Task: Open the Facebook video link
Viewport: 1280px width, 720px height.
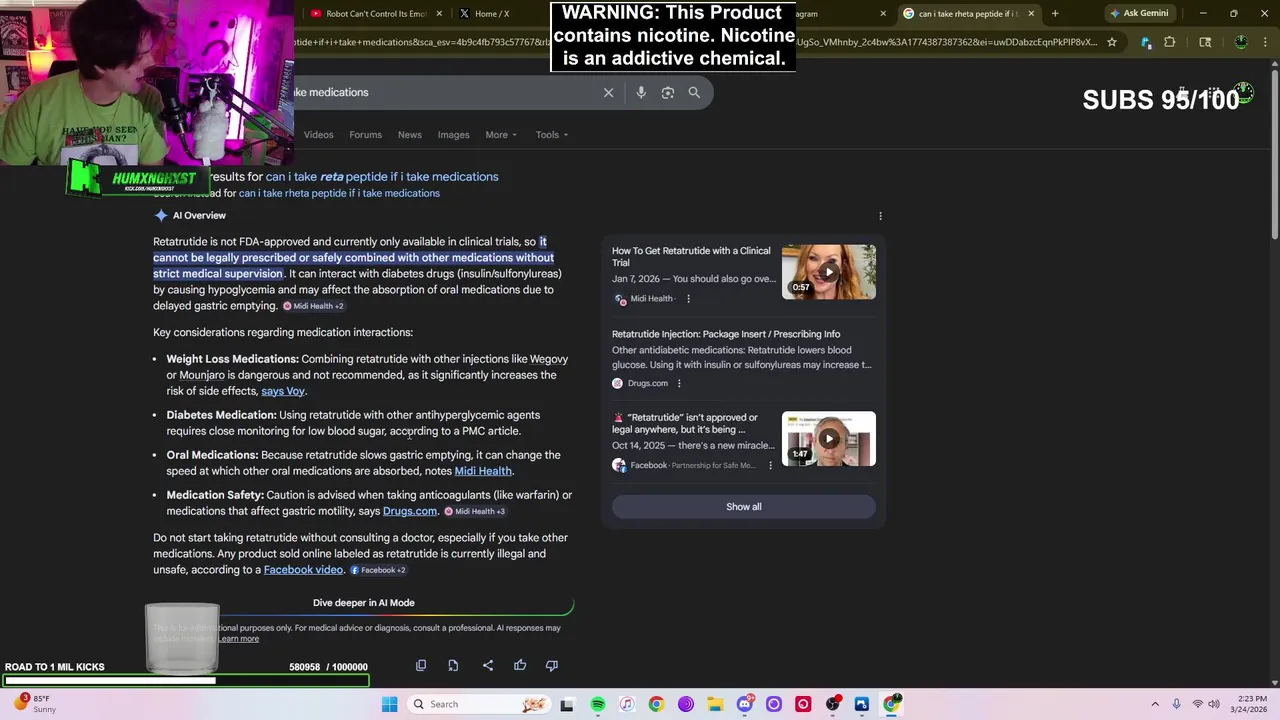Action: pos(303,570)
